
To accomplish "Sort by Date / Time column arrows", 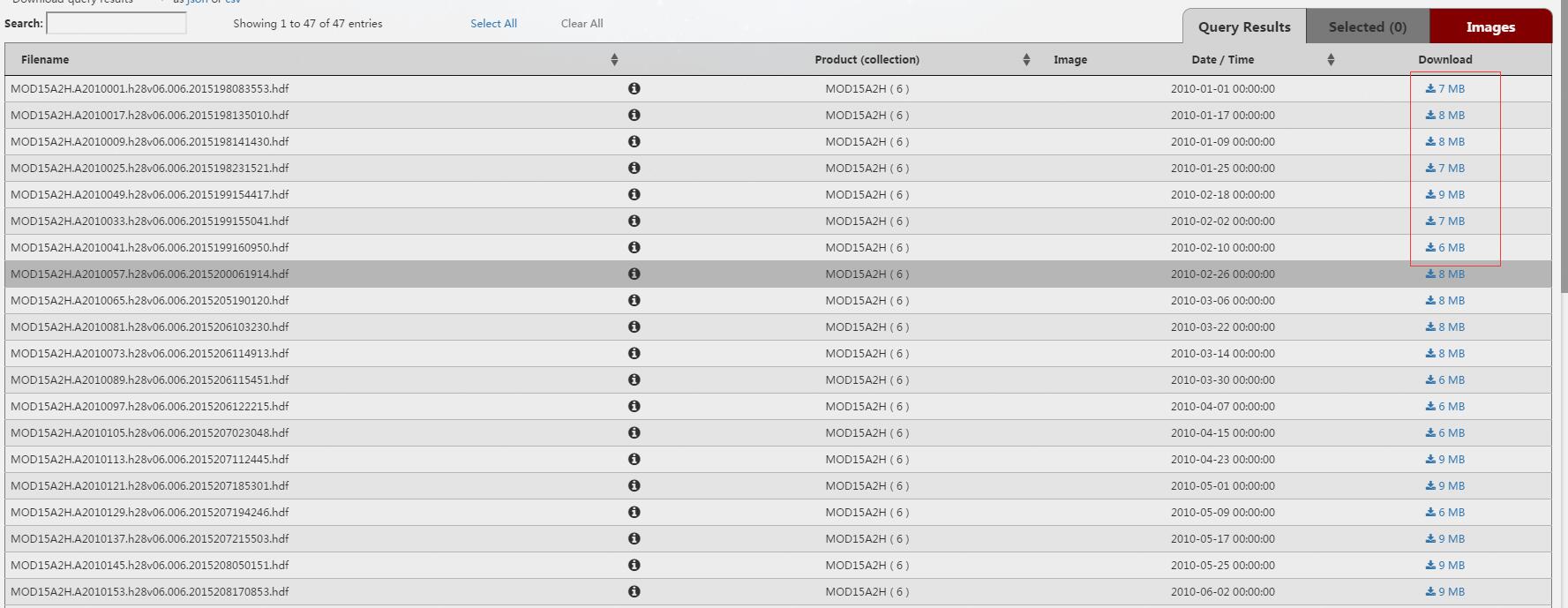I will coord(1331,59).
